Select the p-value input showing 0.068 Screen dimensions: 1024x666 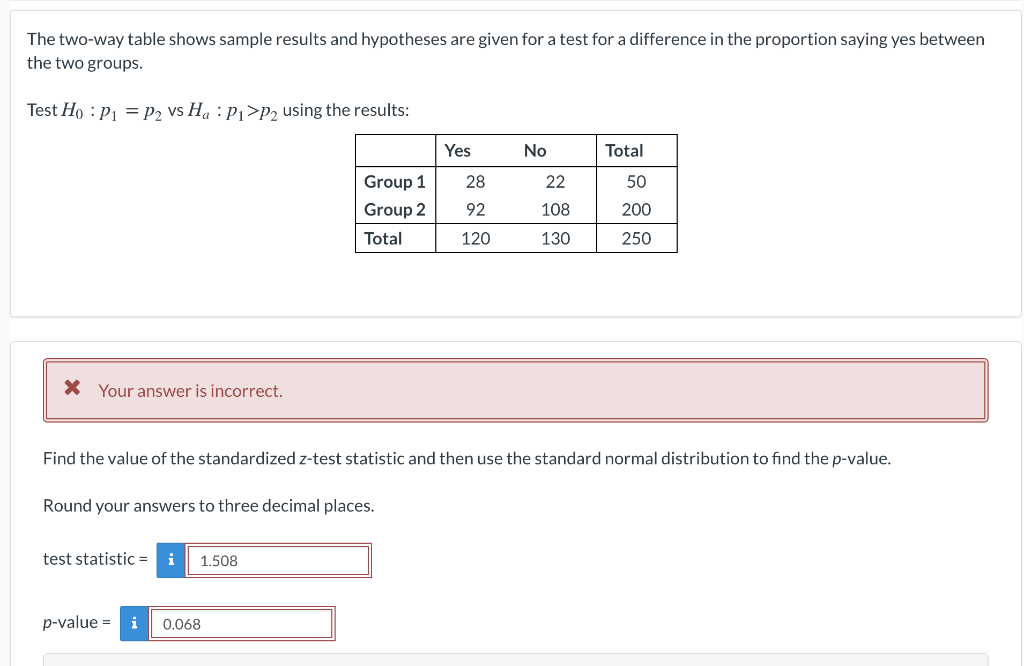pos(242,623)
